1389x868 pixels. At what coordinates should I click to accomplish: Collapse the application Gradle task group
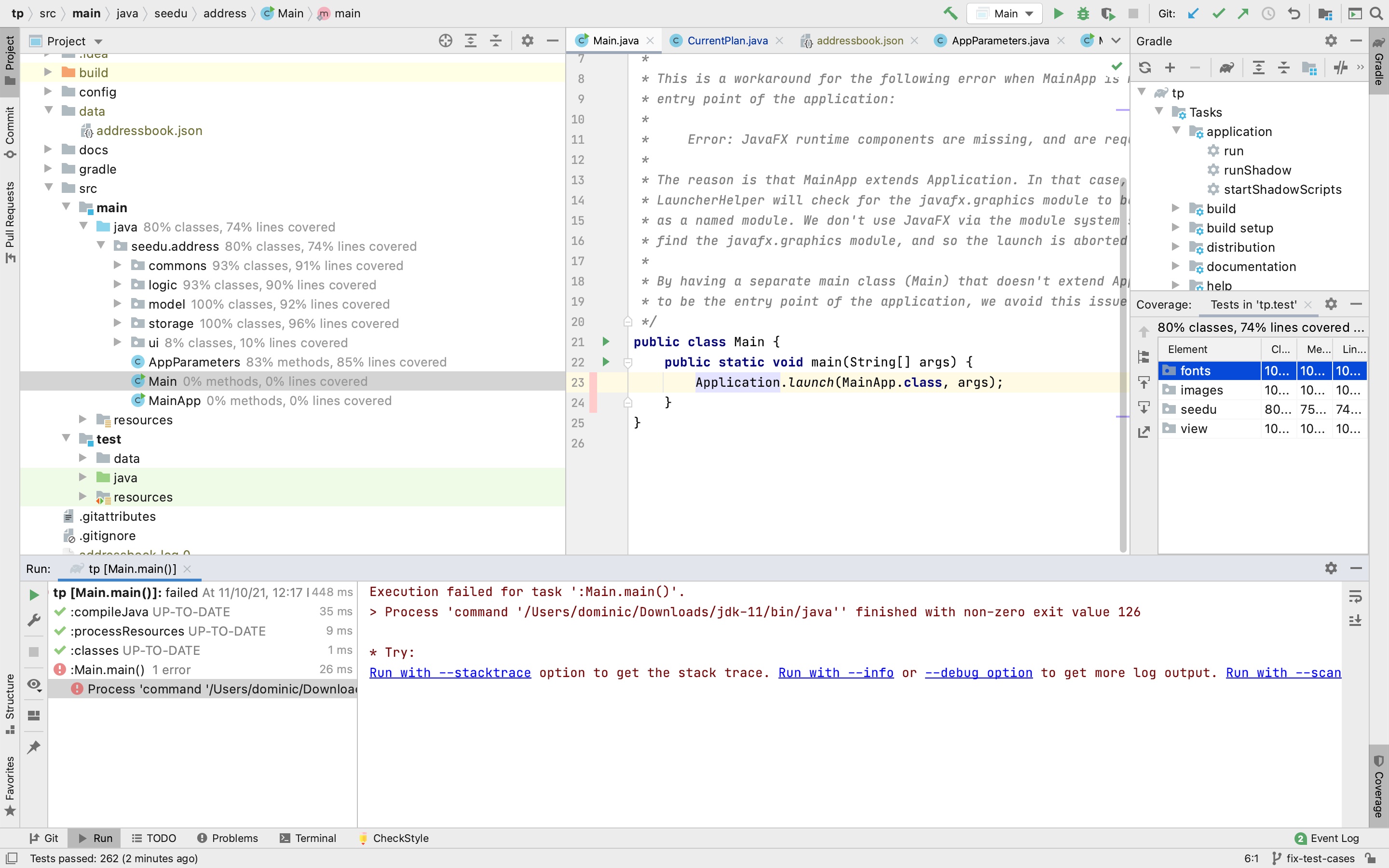pos(1176,131)
